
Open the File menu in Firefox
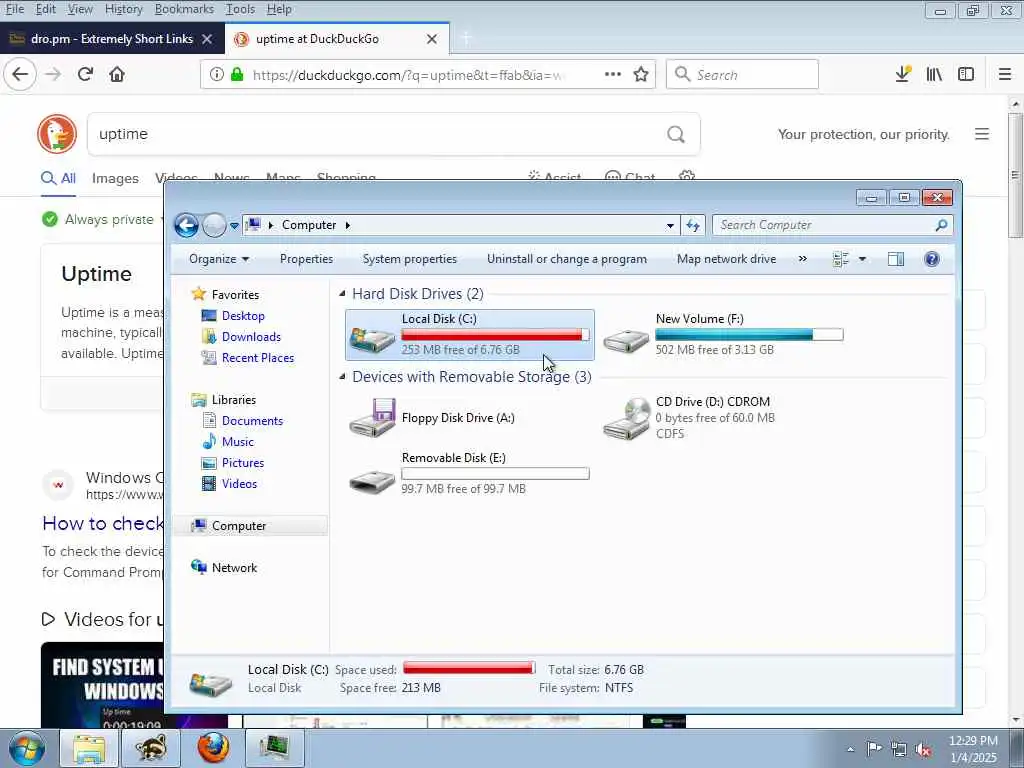pos(14,9)
